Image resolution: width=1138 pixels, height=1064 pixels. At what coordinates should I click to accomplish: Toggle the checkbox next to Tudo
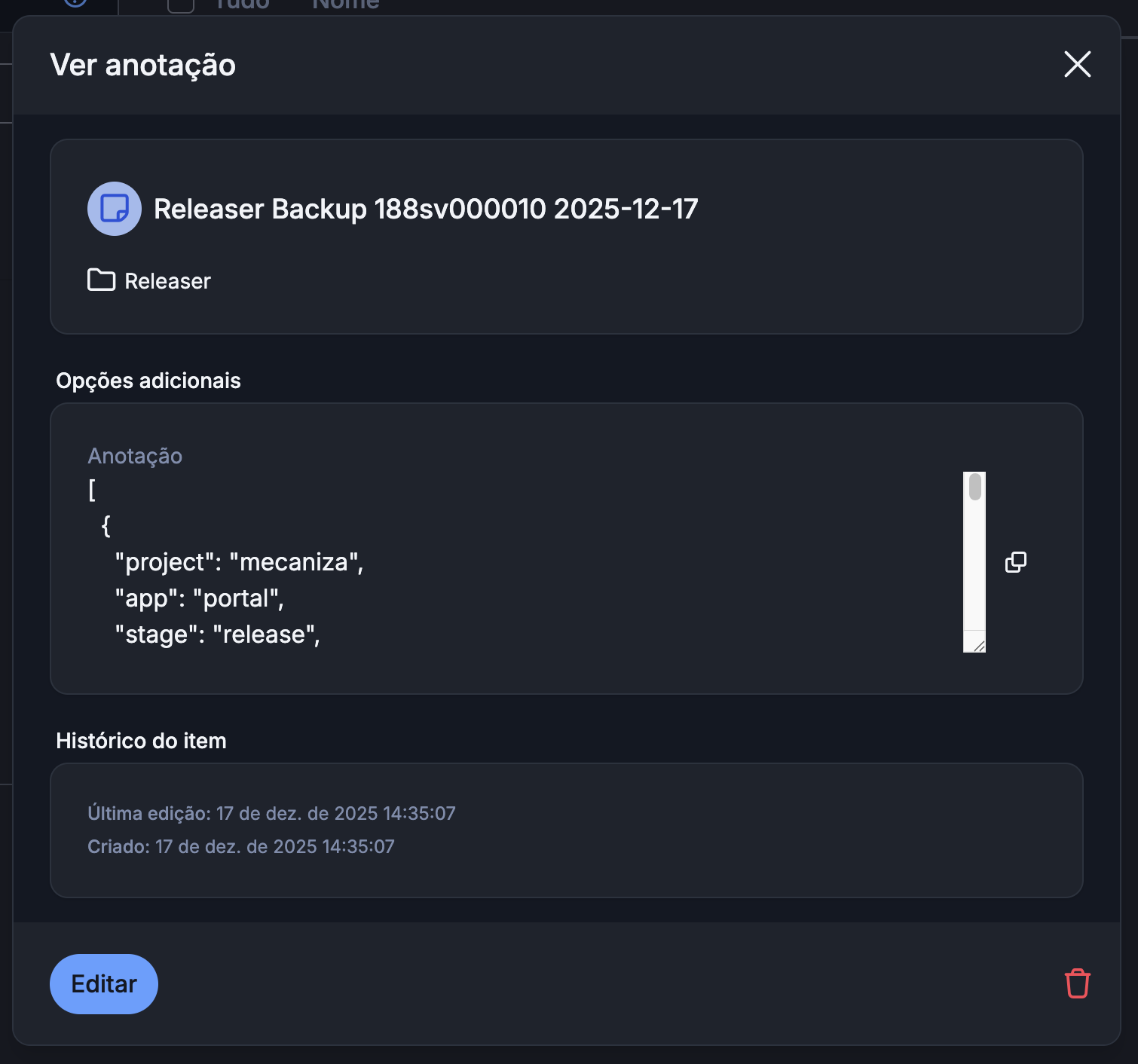pos(180,4)
